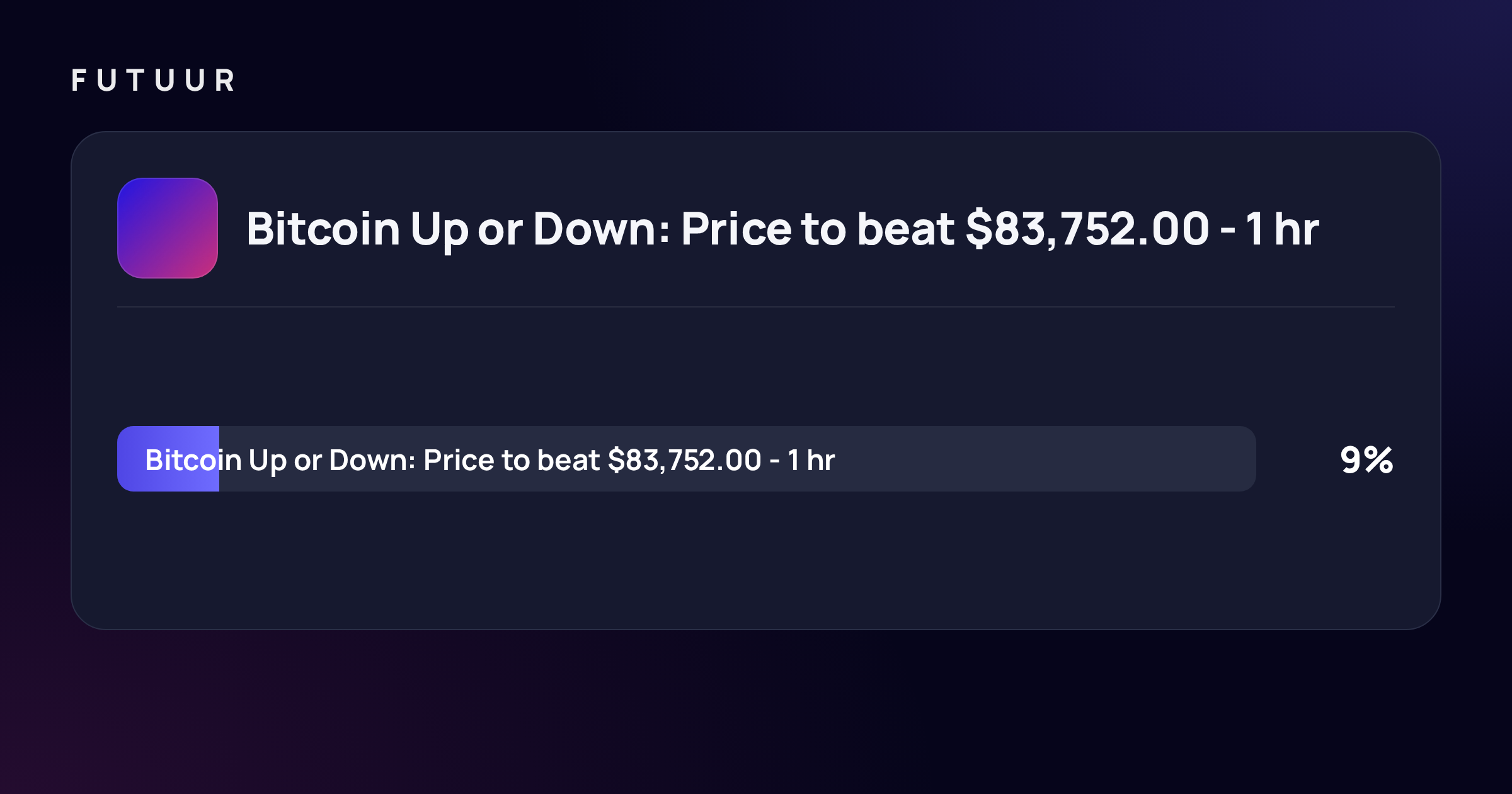Viewport: 1512px width, 794px height.
Task: Open the Bitcoin Up or Down market title
Action: (x=782, y=229)
